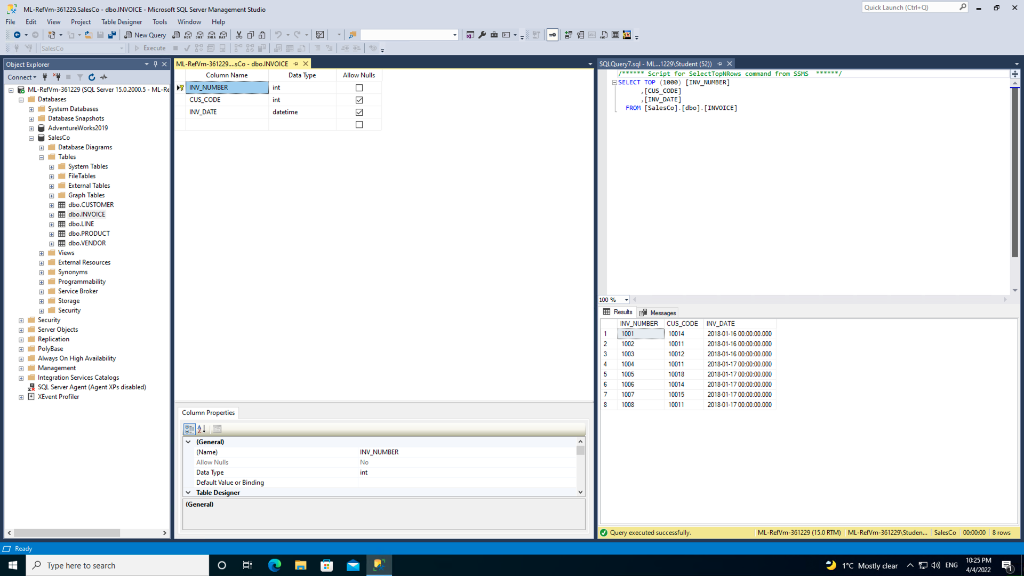
Task: Uncheck Allow Nulls for INV_DATE column
Action: coord(359,112)
